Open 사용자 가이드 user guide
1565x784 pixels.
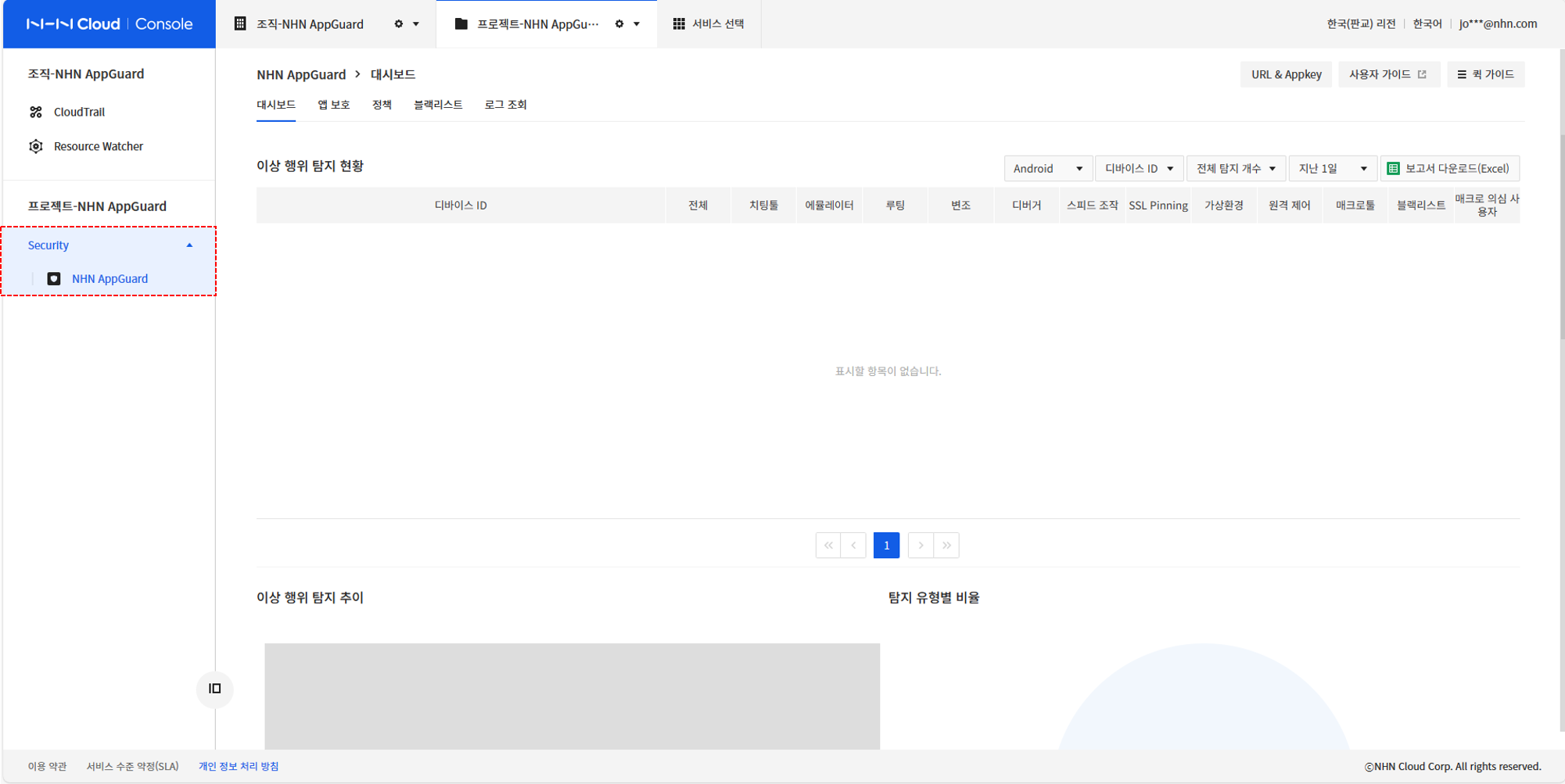click(1389, 74)
